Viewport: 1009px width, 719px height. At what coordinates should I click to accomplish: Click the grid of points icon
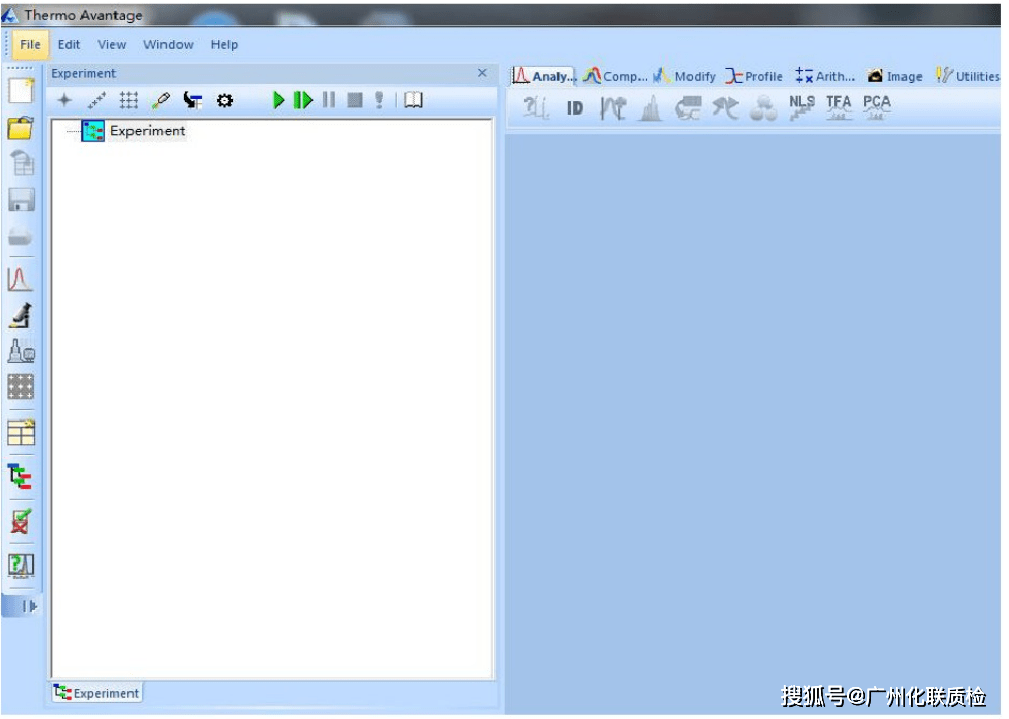[x=129, y=100]
